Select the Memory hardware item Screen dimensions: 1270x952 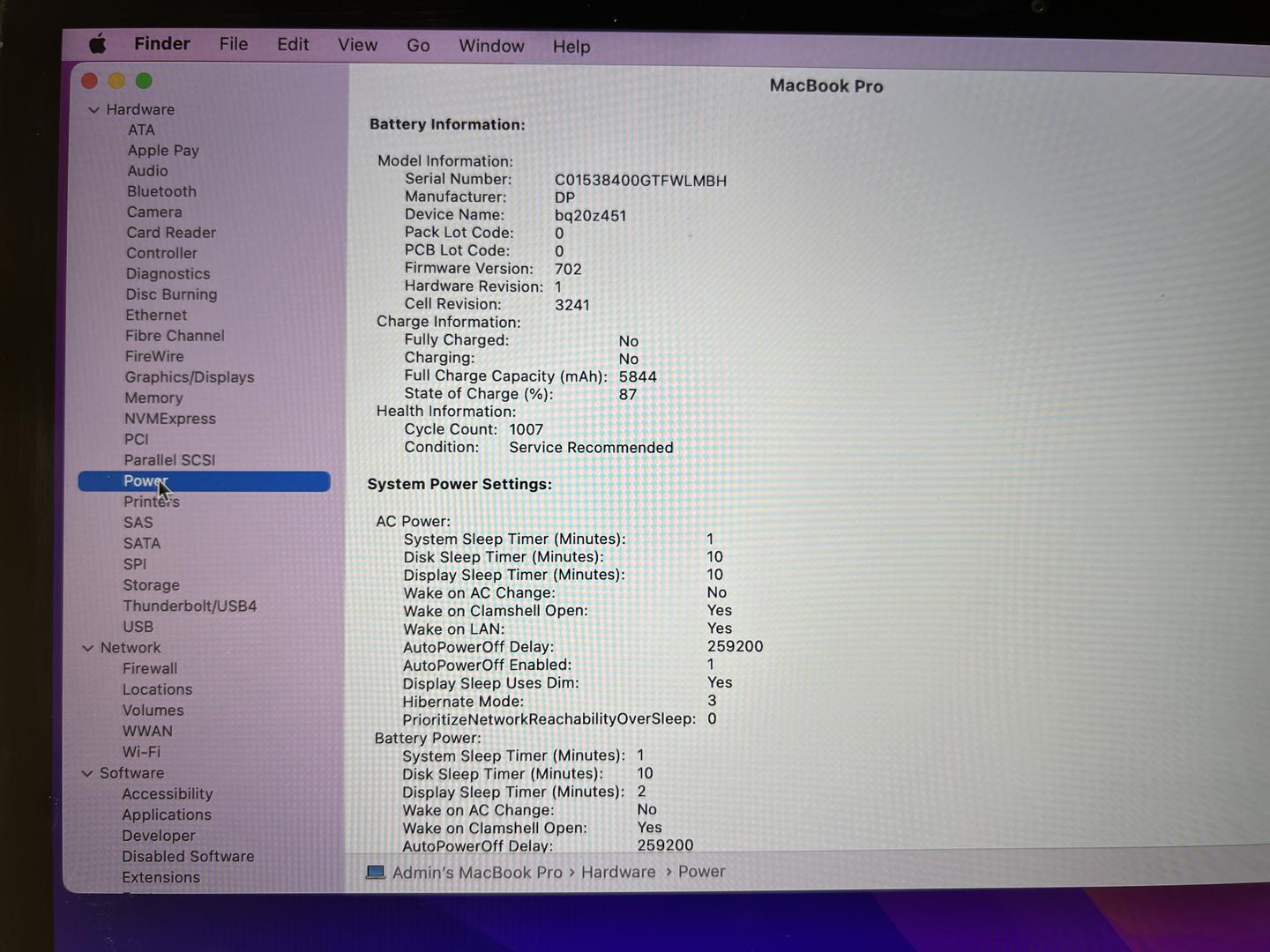point(153,398)
